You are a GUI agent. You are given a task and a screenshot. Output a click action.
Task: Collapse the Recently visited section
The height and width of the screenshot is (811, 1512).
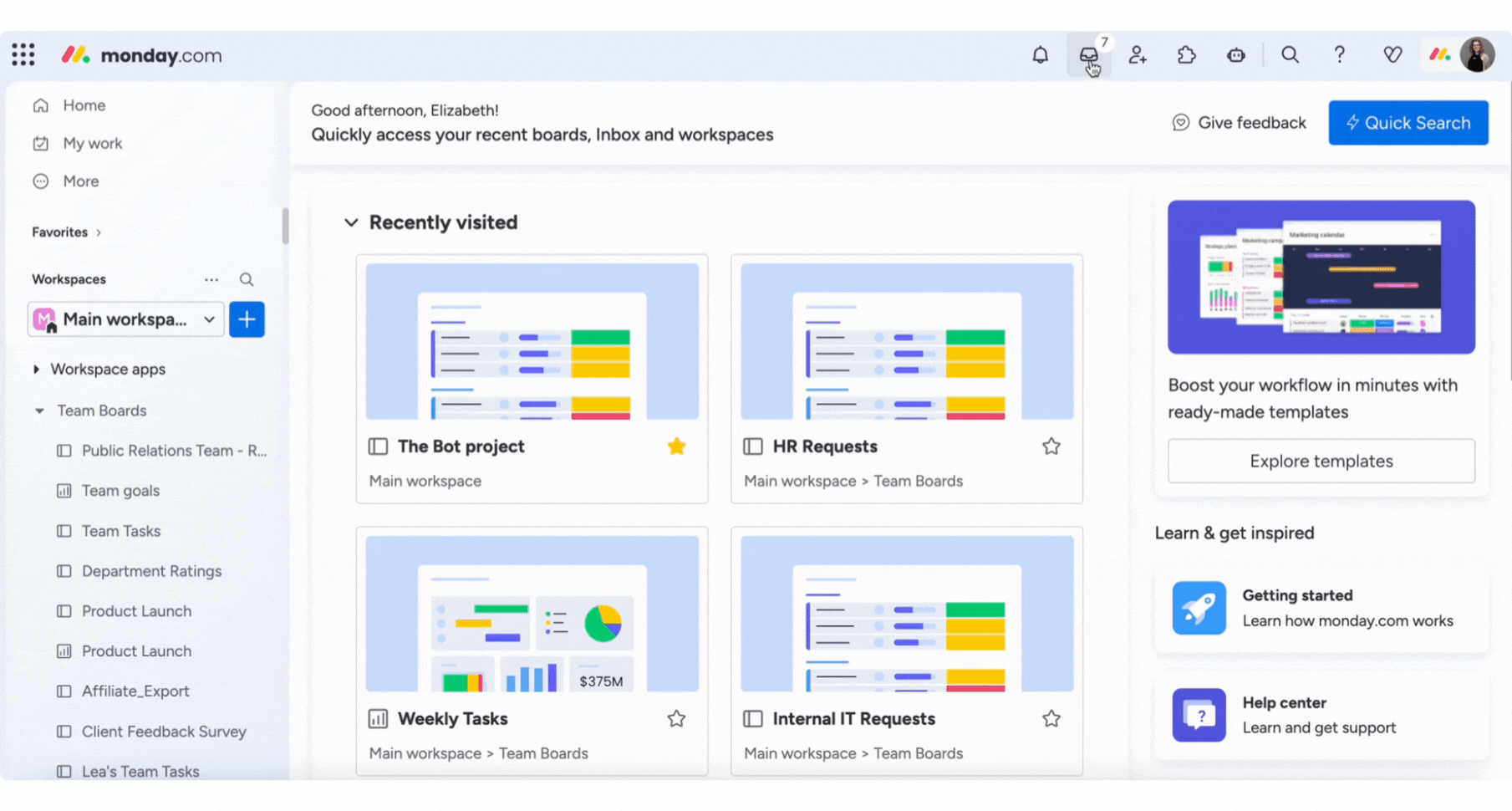click(351, 222)
